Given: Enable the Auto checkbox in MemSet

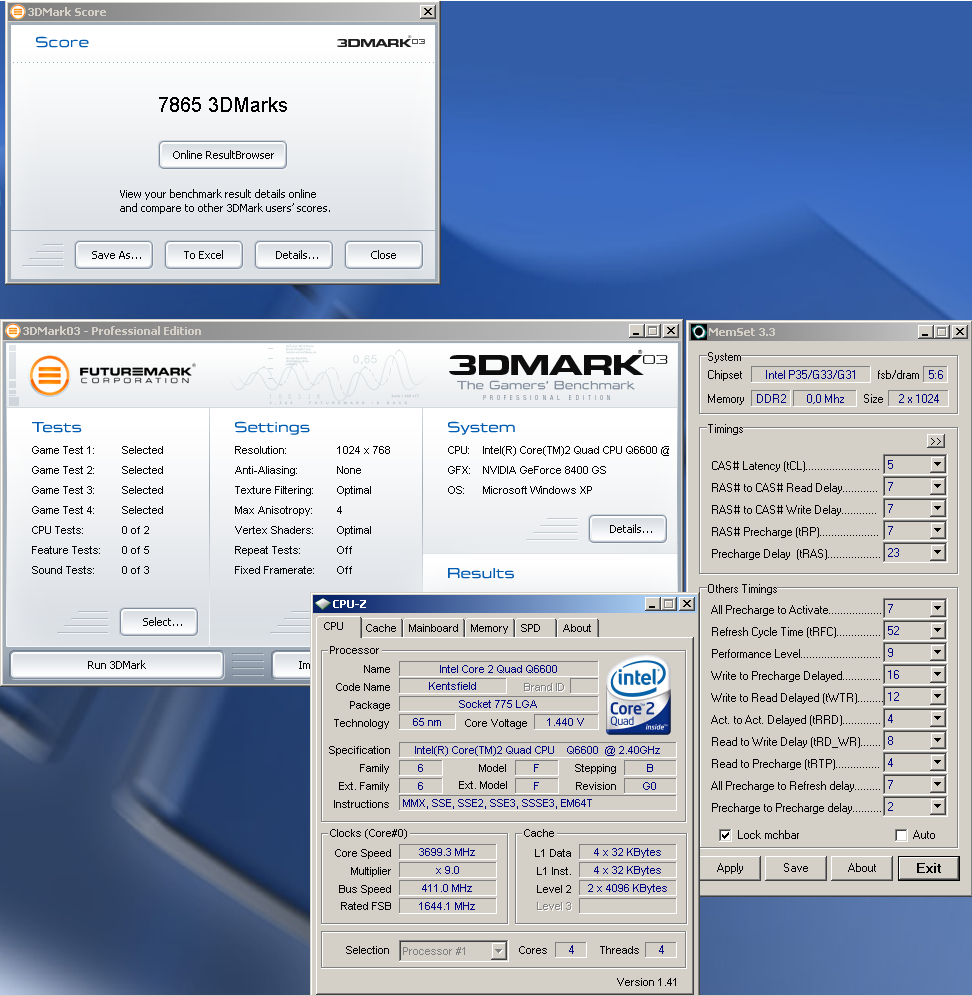Looking at the screenshot, I should pyautogui.click(x=901, y=835).
